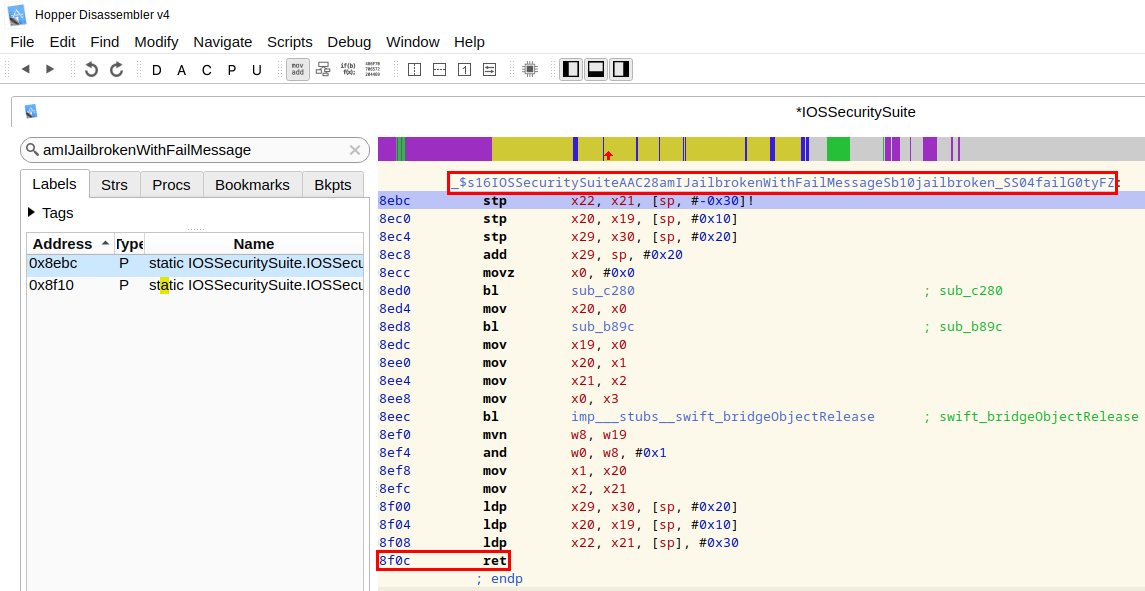Click the amIJailbrokenWithFailMessage symbol label
Image resolution: width=1145 pixels, height=591 pixels.
783,183
